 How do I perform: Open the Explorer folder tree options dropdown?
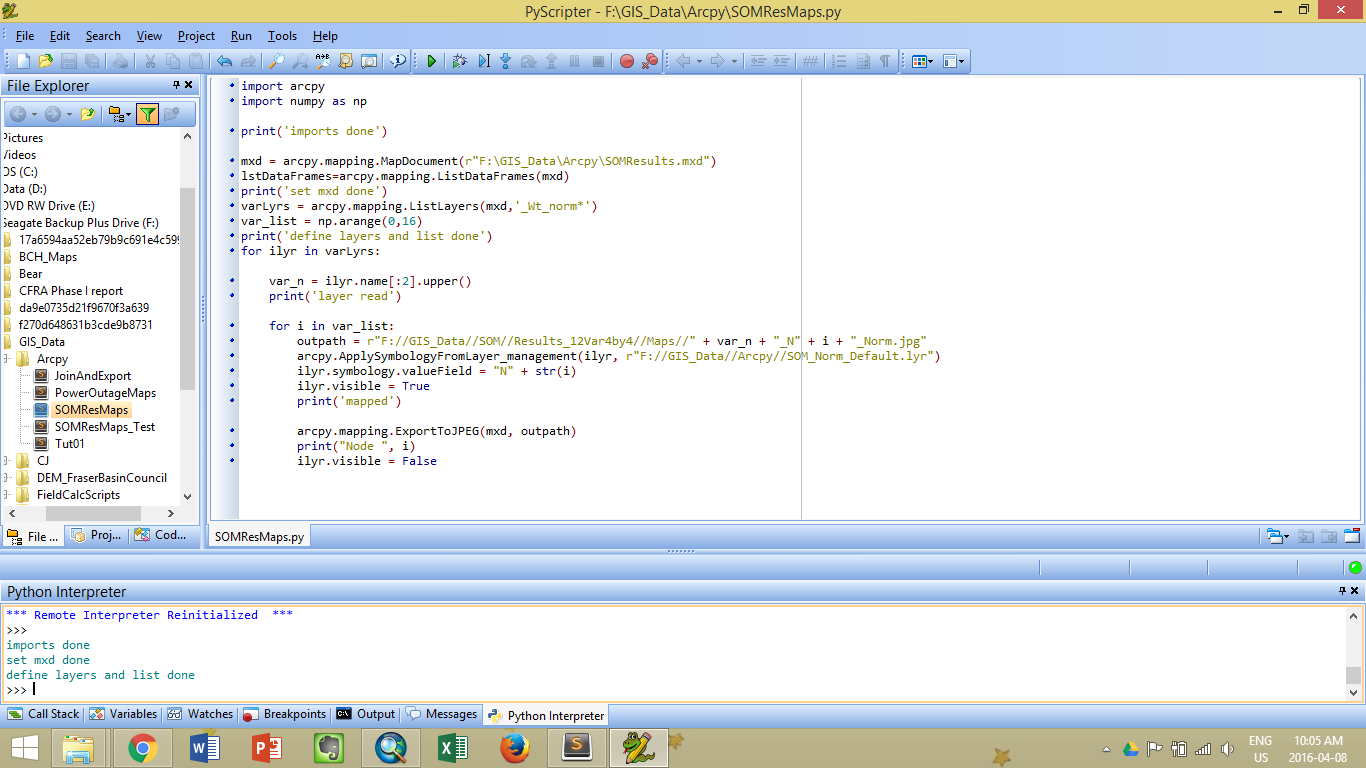(x=119, y=115)
